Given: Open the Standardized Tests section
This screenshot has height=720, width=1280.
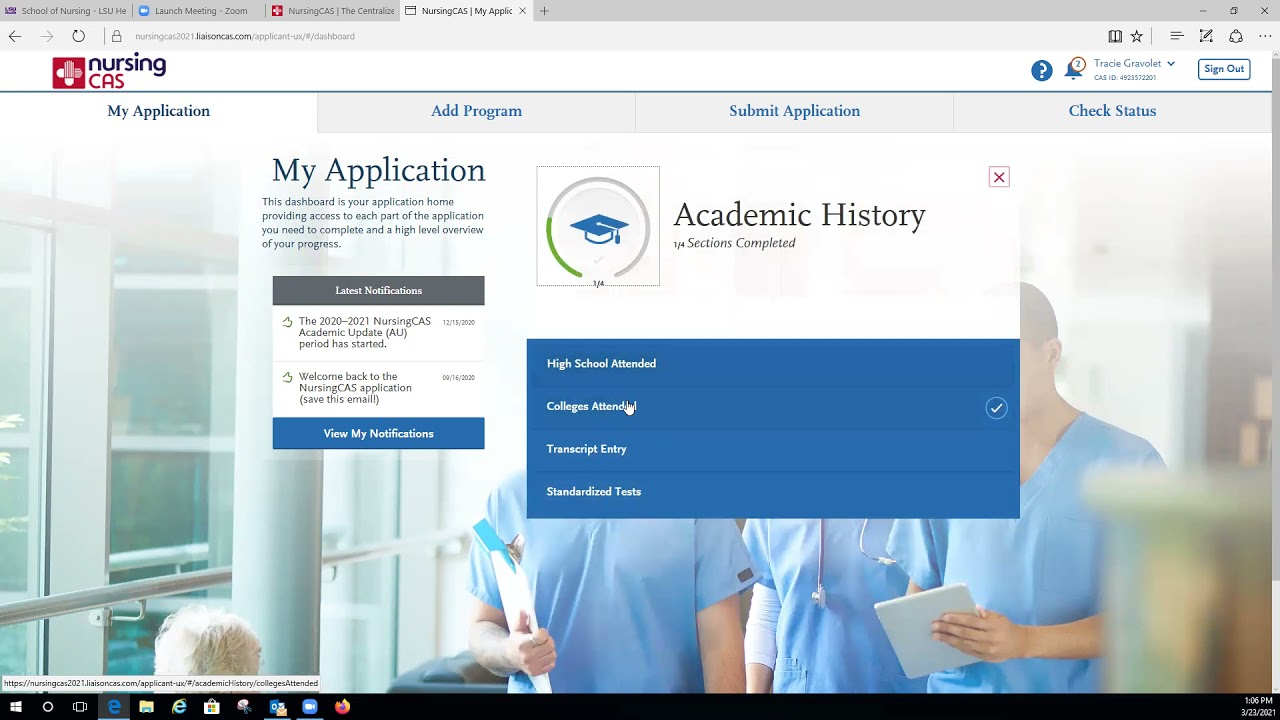Looking at the screenshot, I should click(773, 492).
